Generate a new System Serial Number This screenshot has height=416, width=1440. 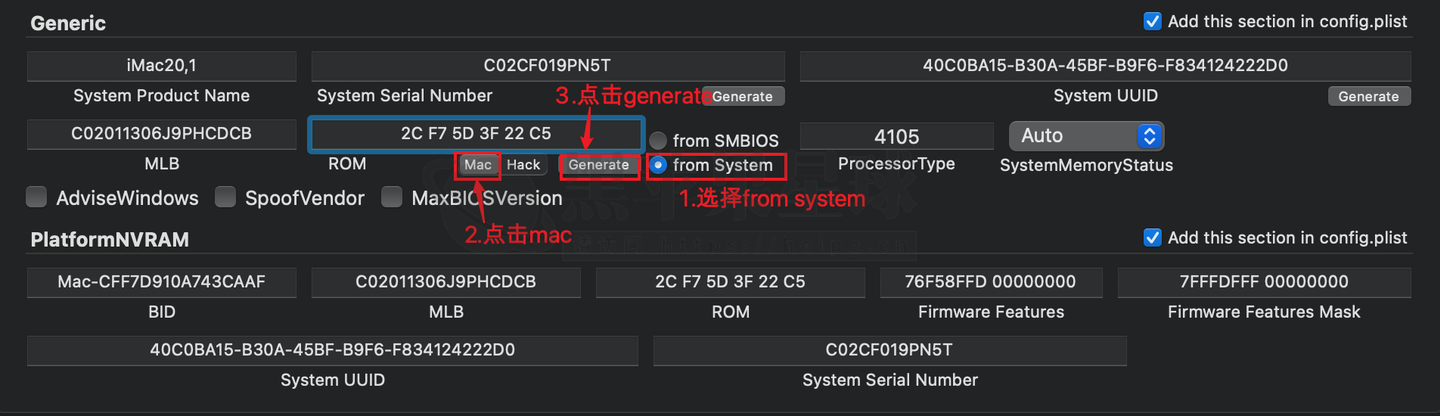(743, 97)
